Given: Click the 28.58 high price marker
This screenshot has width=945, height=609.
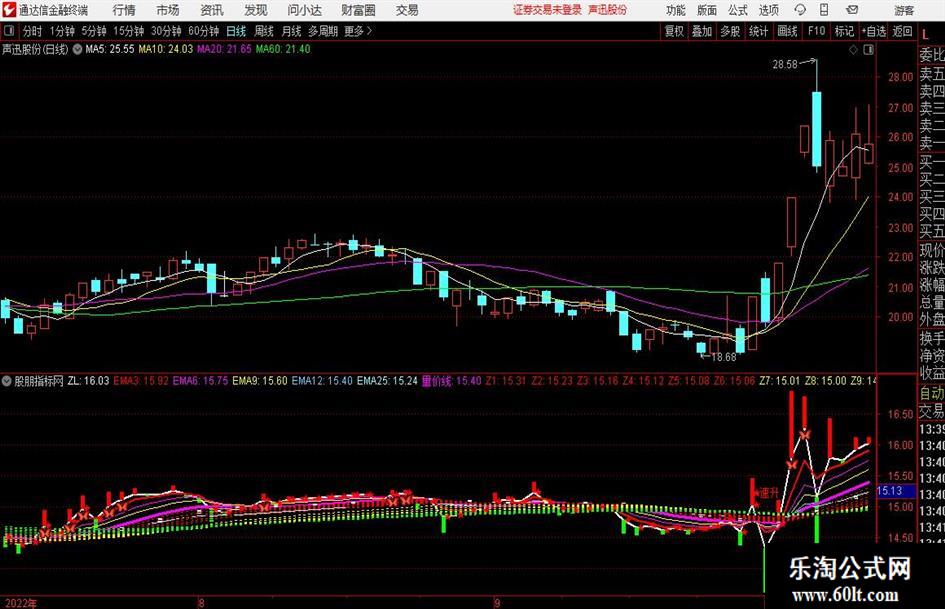Looking at the screenshot, I should [x=785, y=65].
